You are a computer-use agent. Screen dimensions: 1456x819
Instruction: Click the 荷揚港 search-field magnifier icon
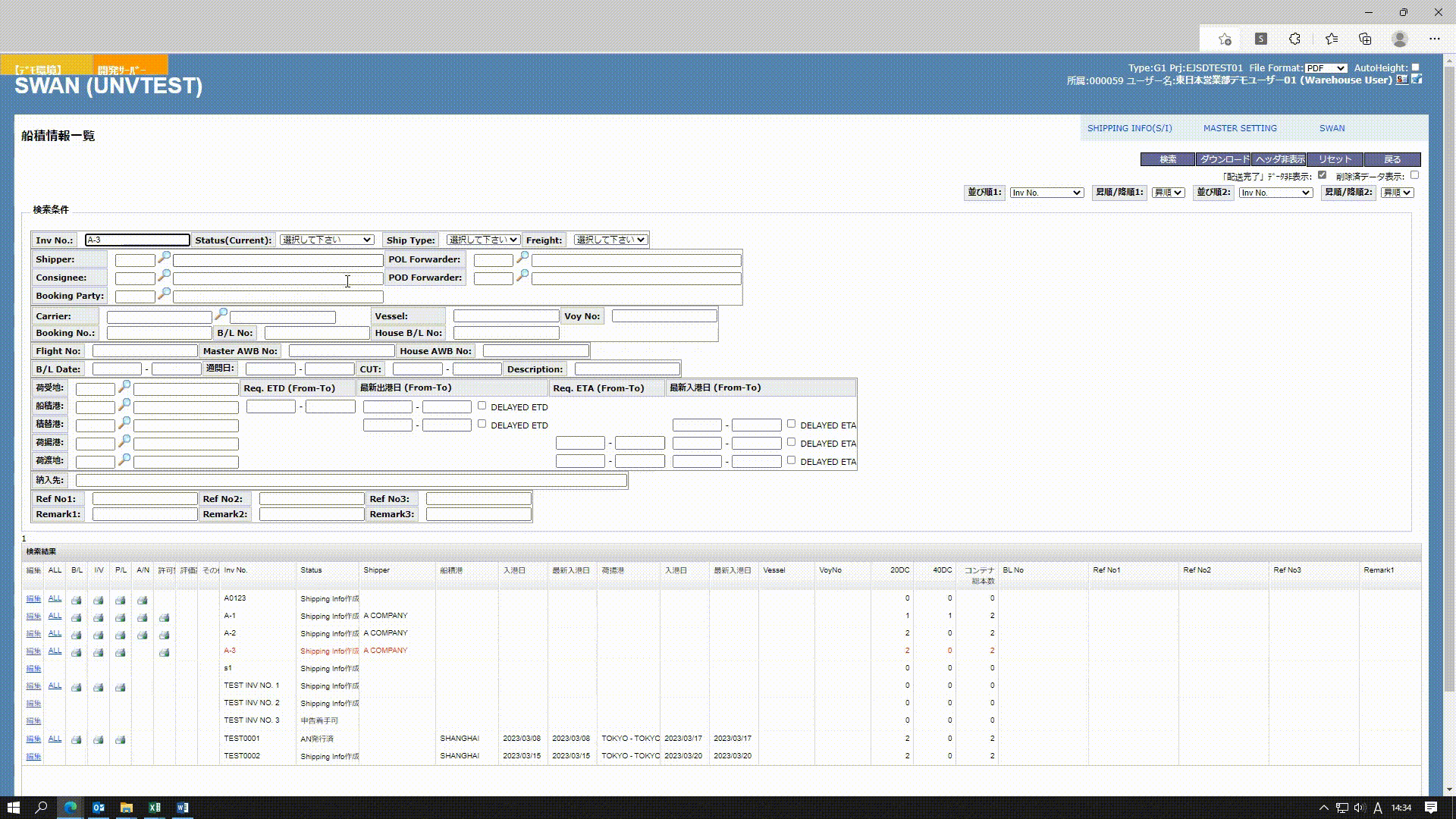tap(124, 441)
